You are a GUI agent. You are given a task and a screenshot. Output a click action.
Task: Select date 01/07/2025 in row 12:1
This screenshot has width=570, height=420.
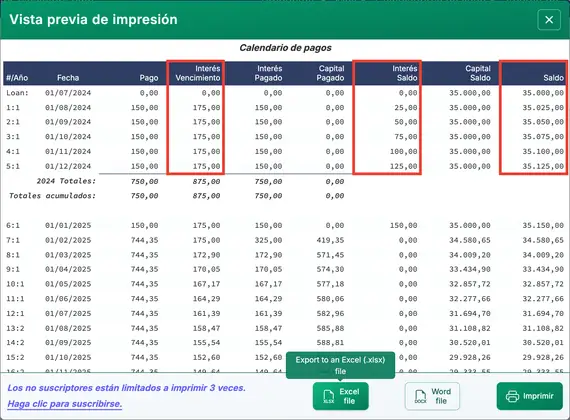(68, 313)
